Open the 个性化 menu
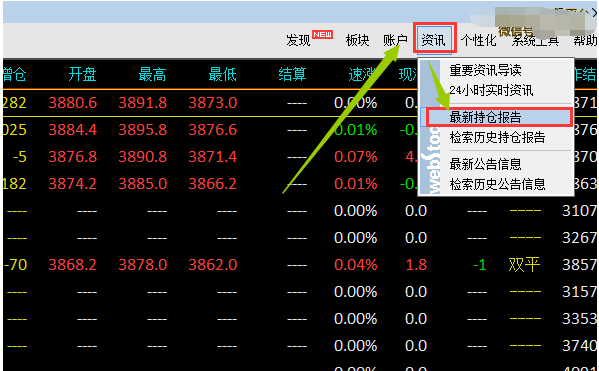Screen dimensions: 599x371 [x=479, y=40]
